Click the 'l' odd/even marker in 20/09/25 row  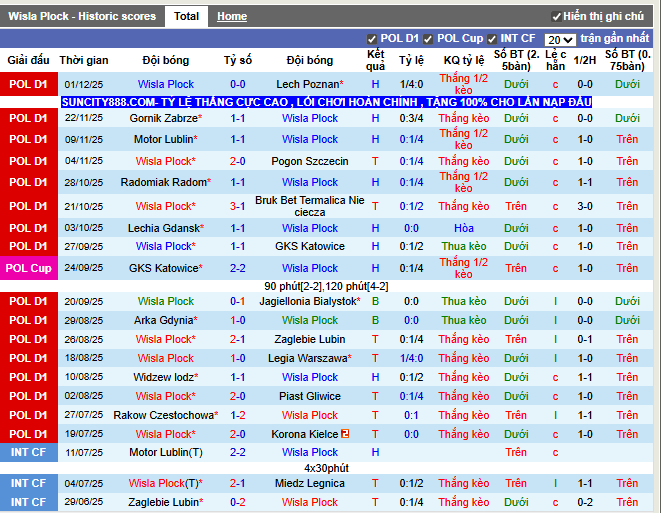pyautogui.click(x=556, y=301)
